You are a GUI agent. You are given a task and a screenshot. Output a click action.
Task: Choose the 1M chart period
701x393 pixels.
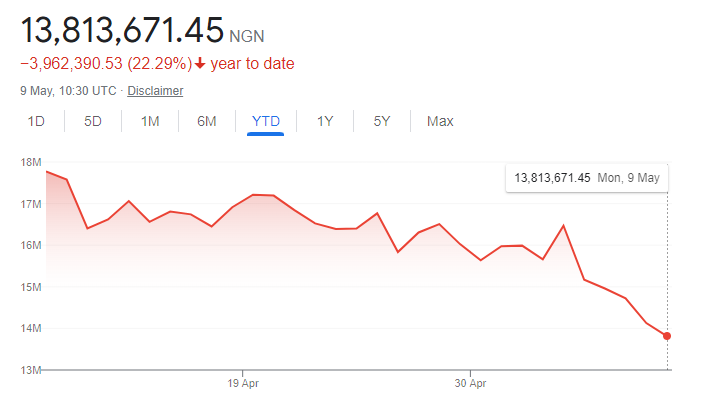coord(150,121)
